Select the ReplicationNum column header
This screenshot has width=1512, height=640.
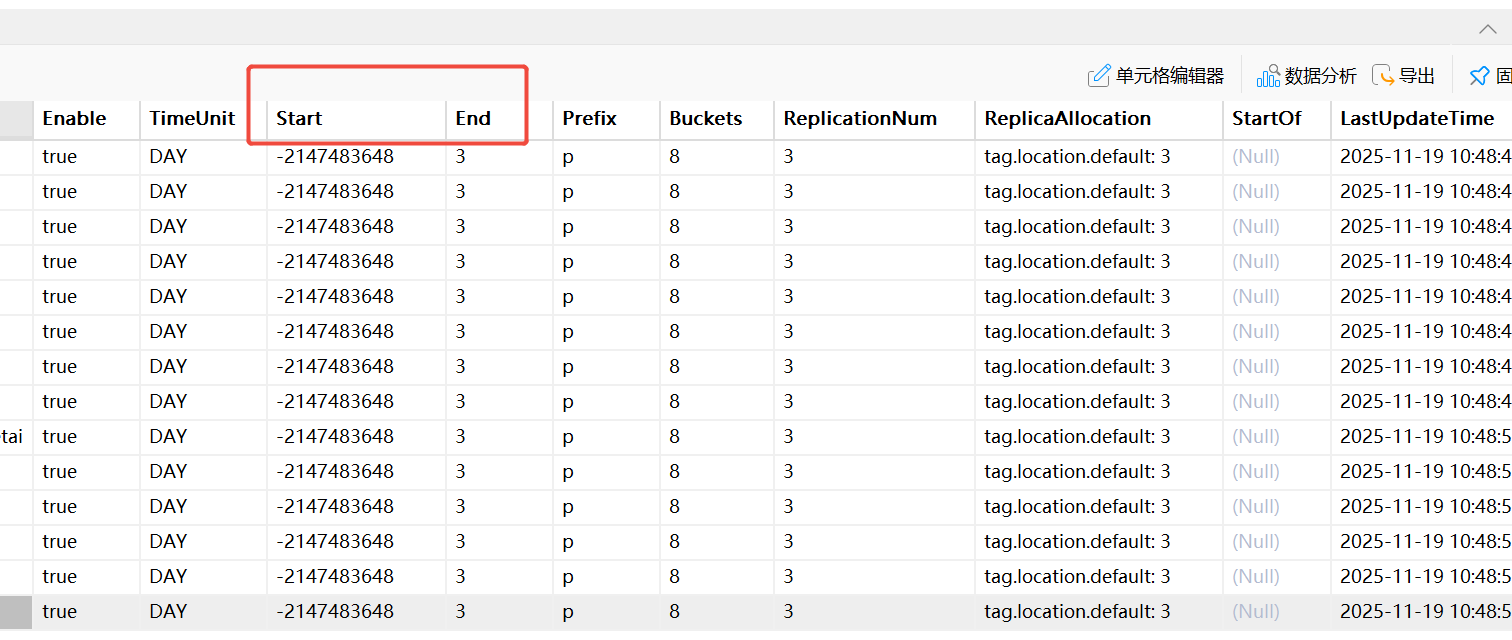click(x=860, y=118)
